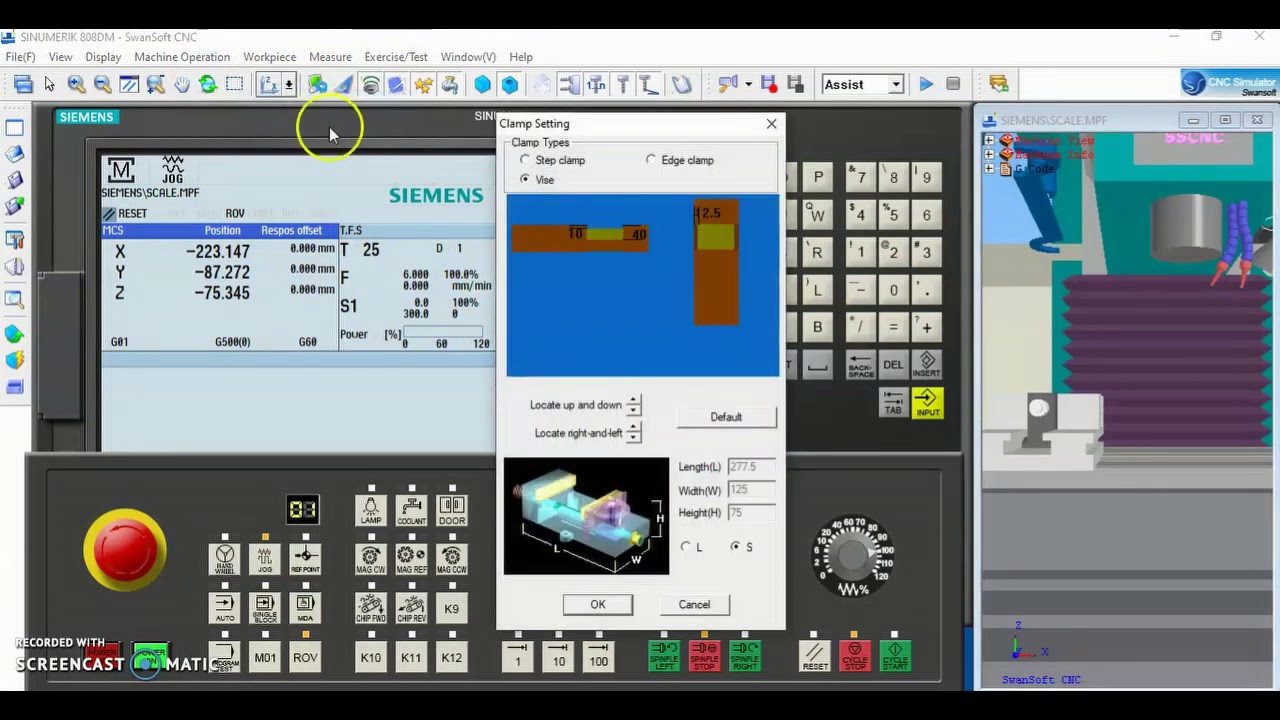Open the Exercise/Test menu
1280x720 pixels.
click(x=396, y=57)
